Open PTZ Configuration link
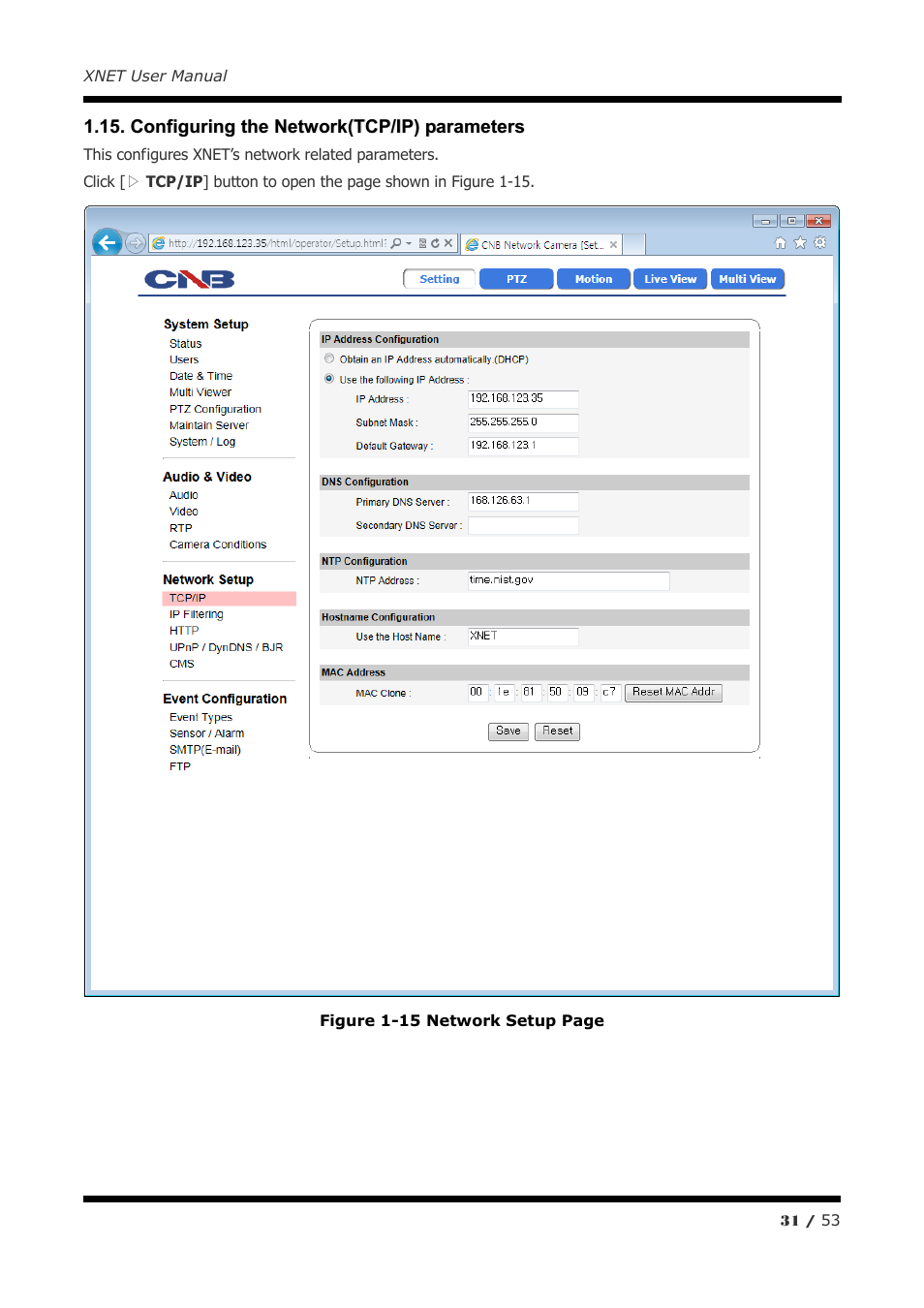This screenshot has width=924, height=1308. (x=215, y=409)
